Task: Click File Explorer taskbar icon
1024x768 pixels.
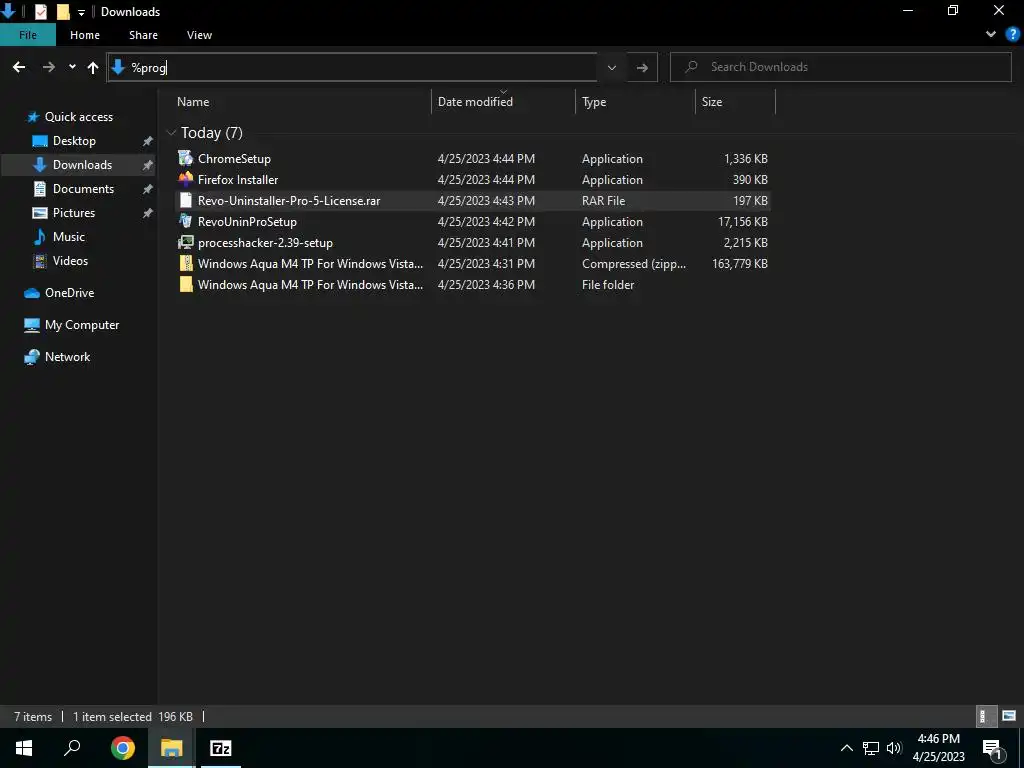Action: click(171, 748)
